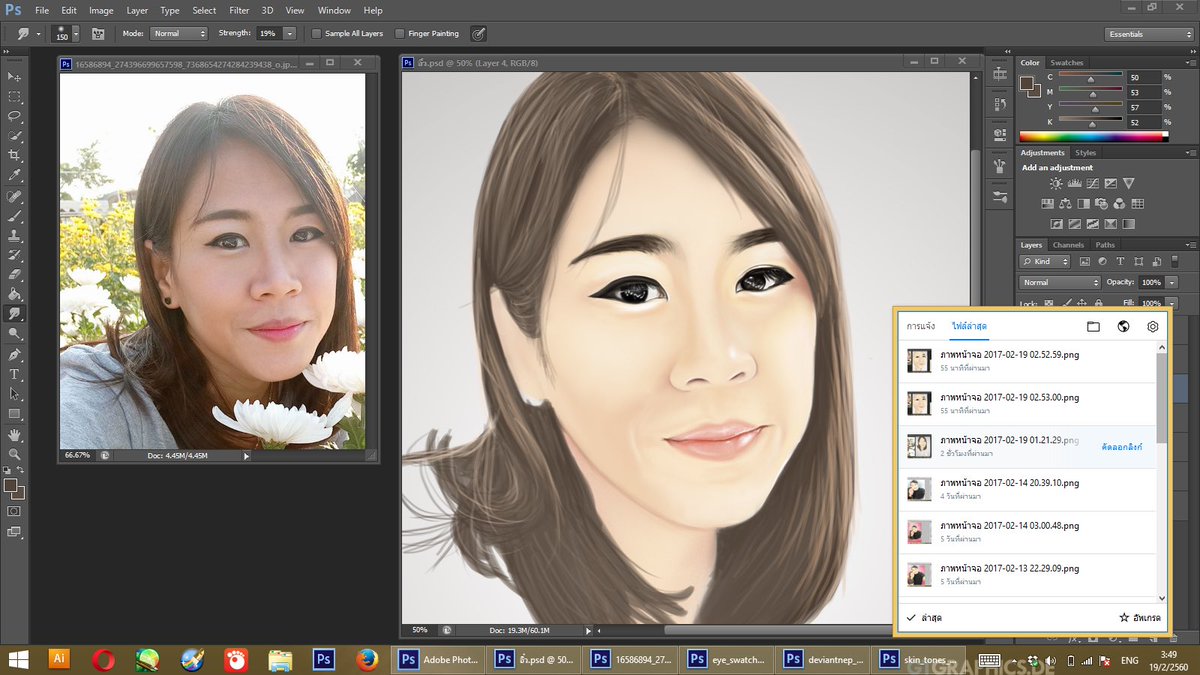Enable Sample All Layers checkbox
Screen dimensions: 1200x675
click(x=316, y=33)
